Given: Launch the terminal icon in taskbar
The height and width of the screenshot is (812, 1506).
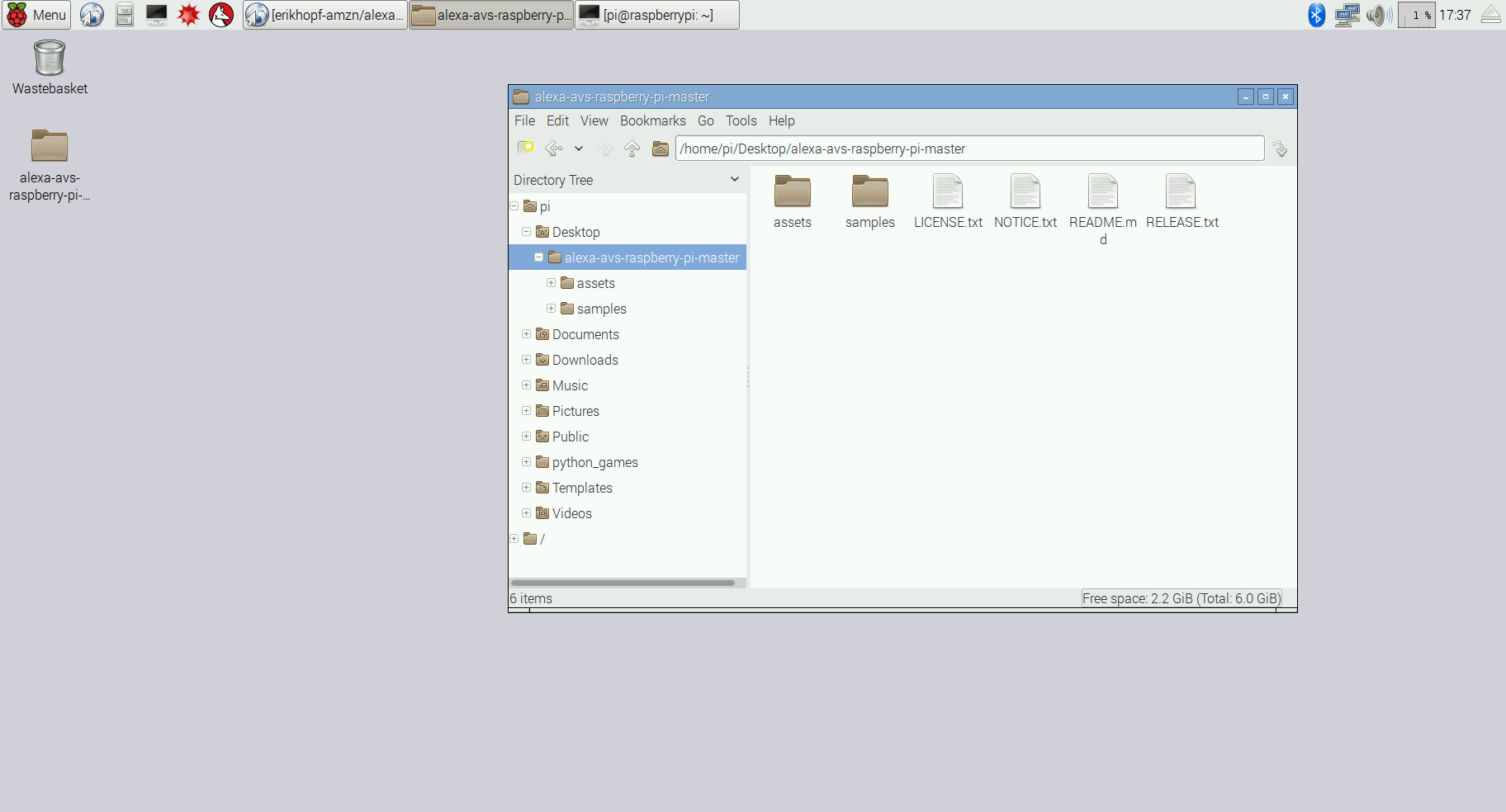Looking at the screenshot, I should (156, 15).
